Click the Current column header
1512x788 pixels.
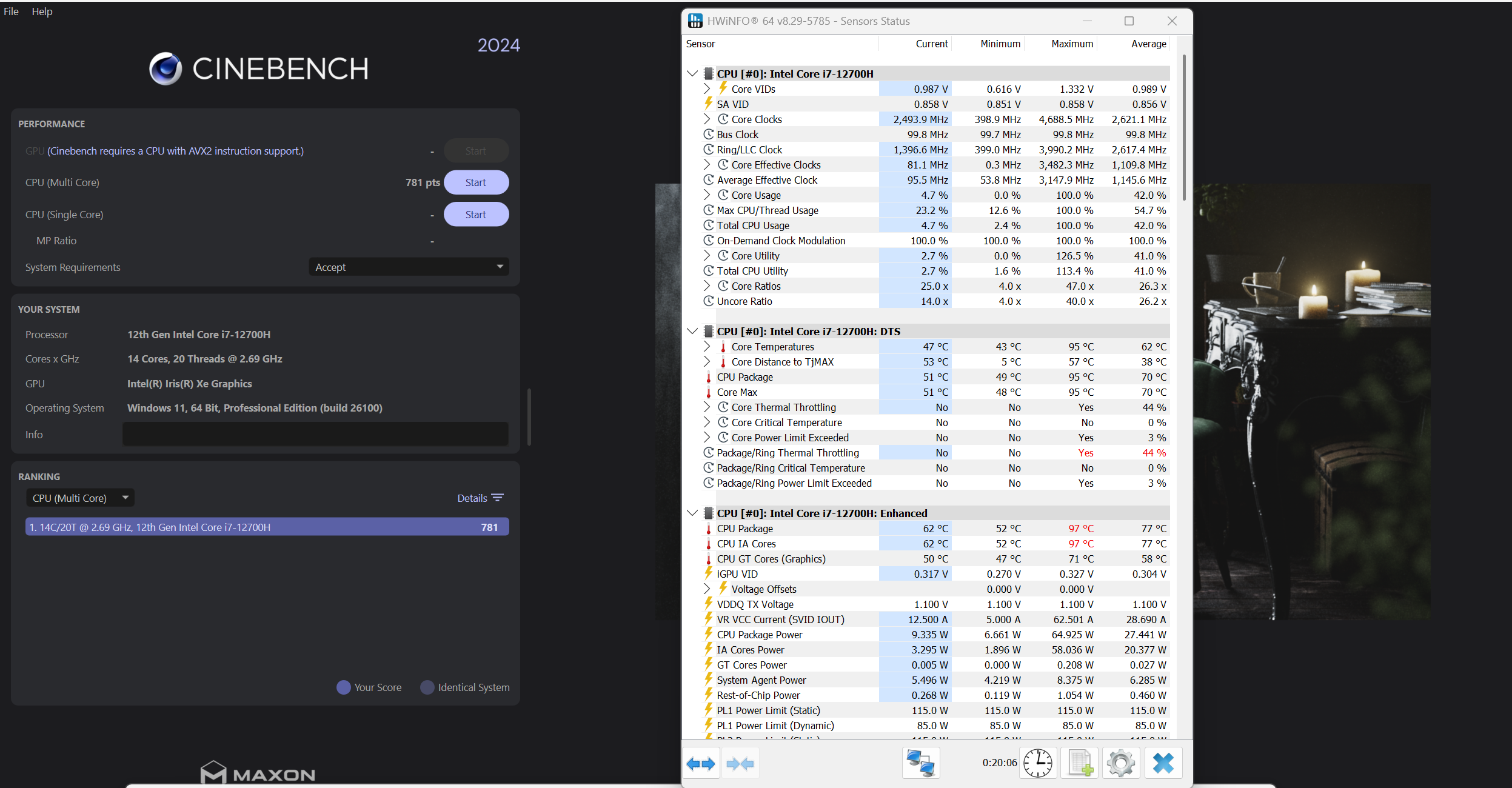tap(915, 44)
